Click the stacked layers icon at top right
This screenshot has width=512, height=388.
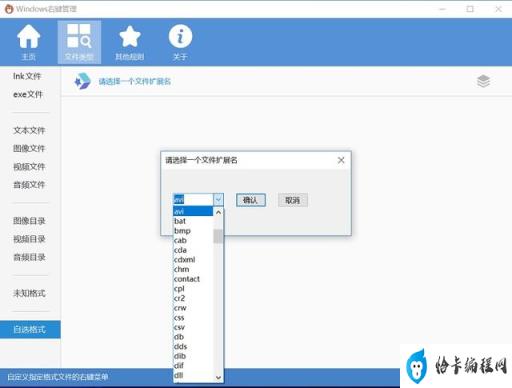(x=483, y=81)
